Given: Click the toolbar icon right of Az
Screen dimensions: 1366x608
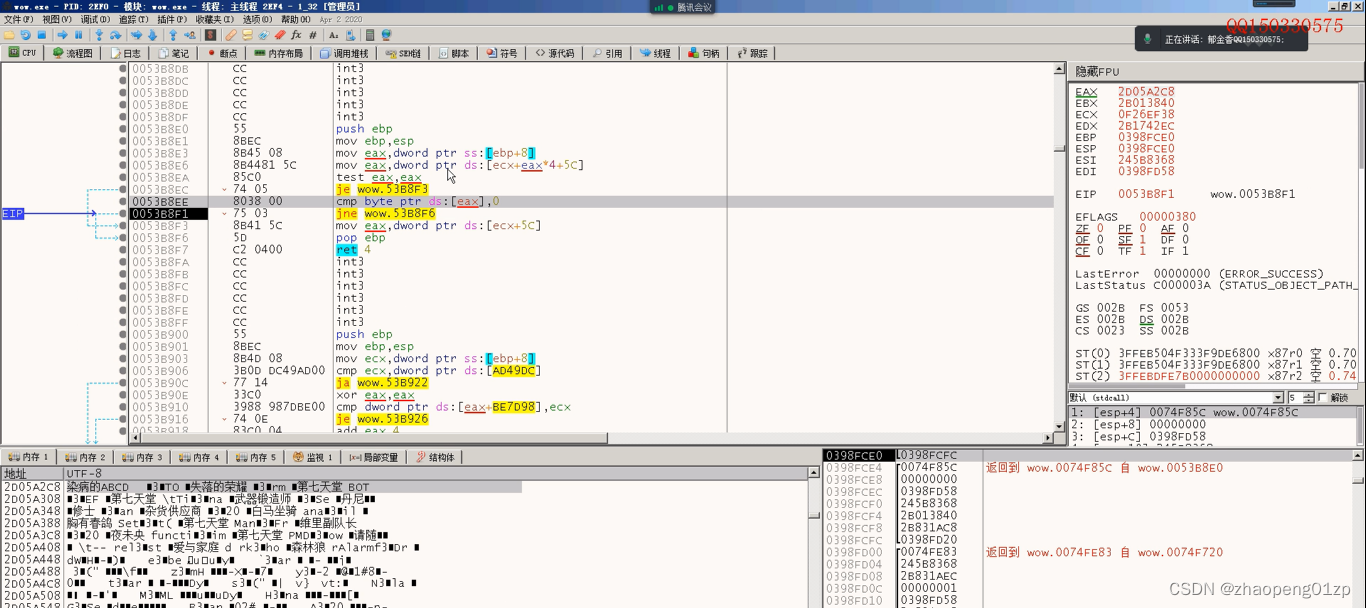Looking at the screenshot, I should [x=350, y=34].
